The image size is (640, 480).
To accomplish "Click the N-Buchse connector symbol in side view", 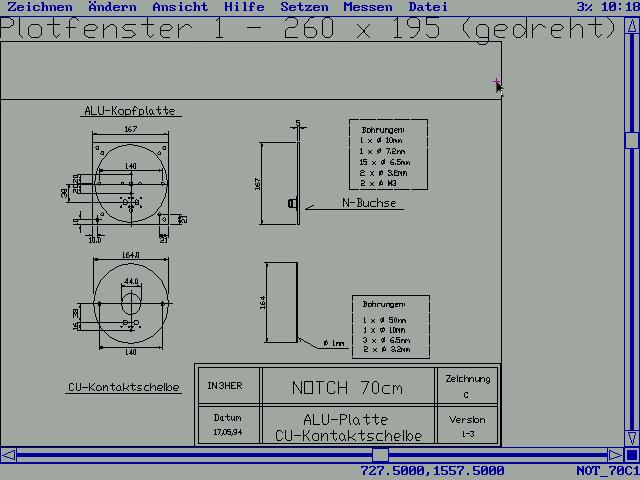I will tap(292, 203).
